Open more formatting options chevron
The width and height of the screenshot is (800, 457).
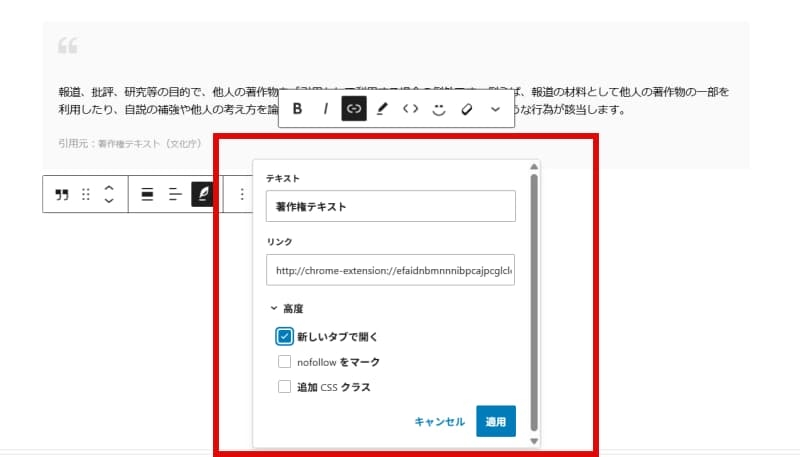[495, 109]
